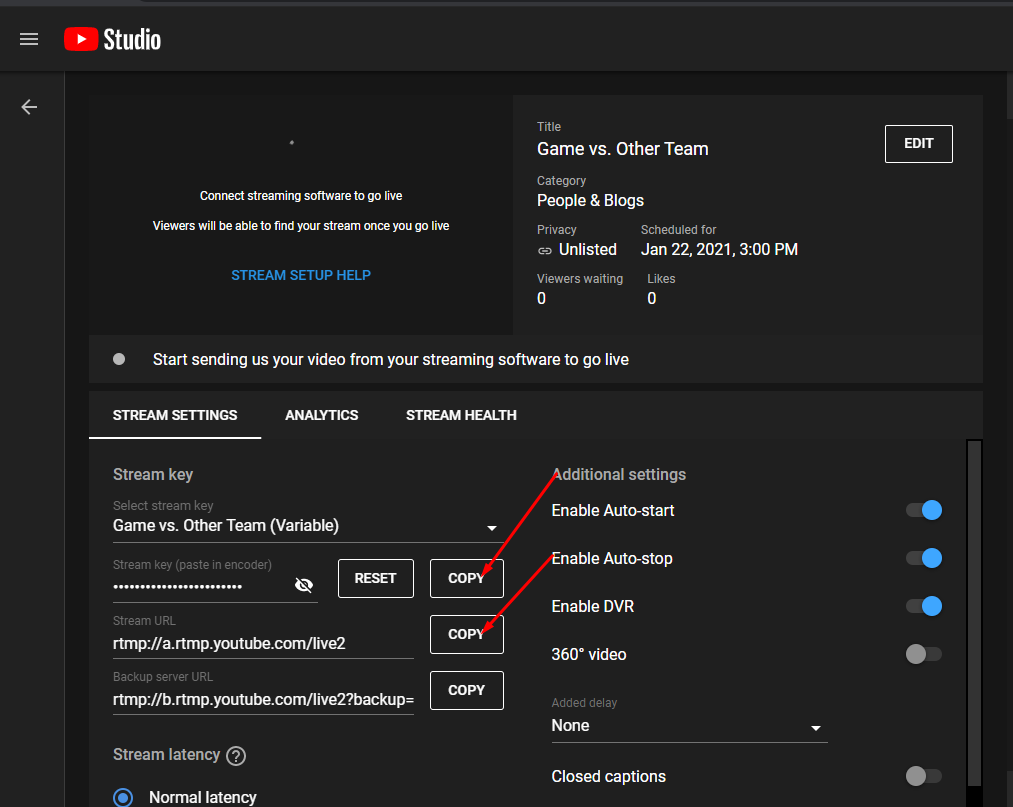Copy the Backup server URL
The width and height of the screenshot is (1013, 807).
click(466, 690)
